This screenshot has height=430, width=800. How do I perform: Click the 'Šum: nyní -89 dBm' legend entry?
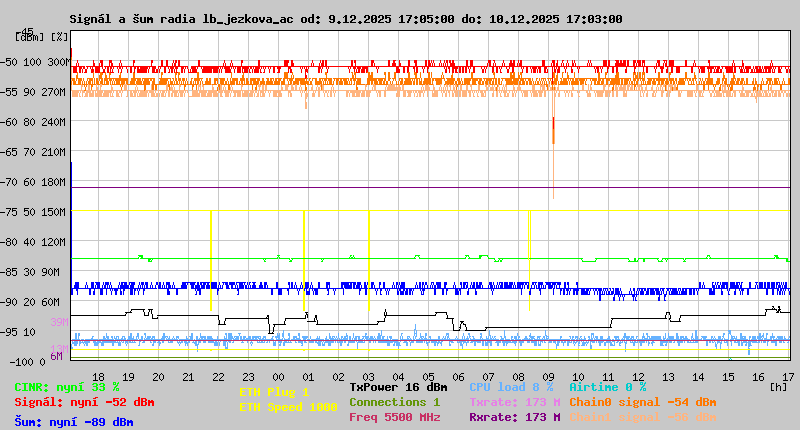[74, 422]
